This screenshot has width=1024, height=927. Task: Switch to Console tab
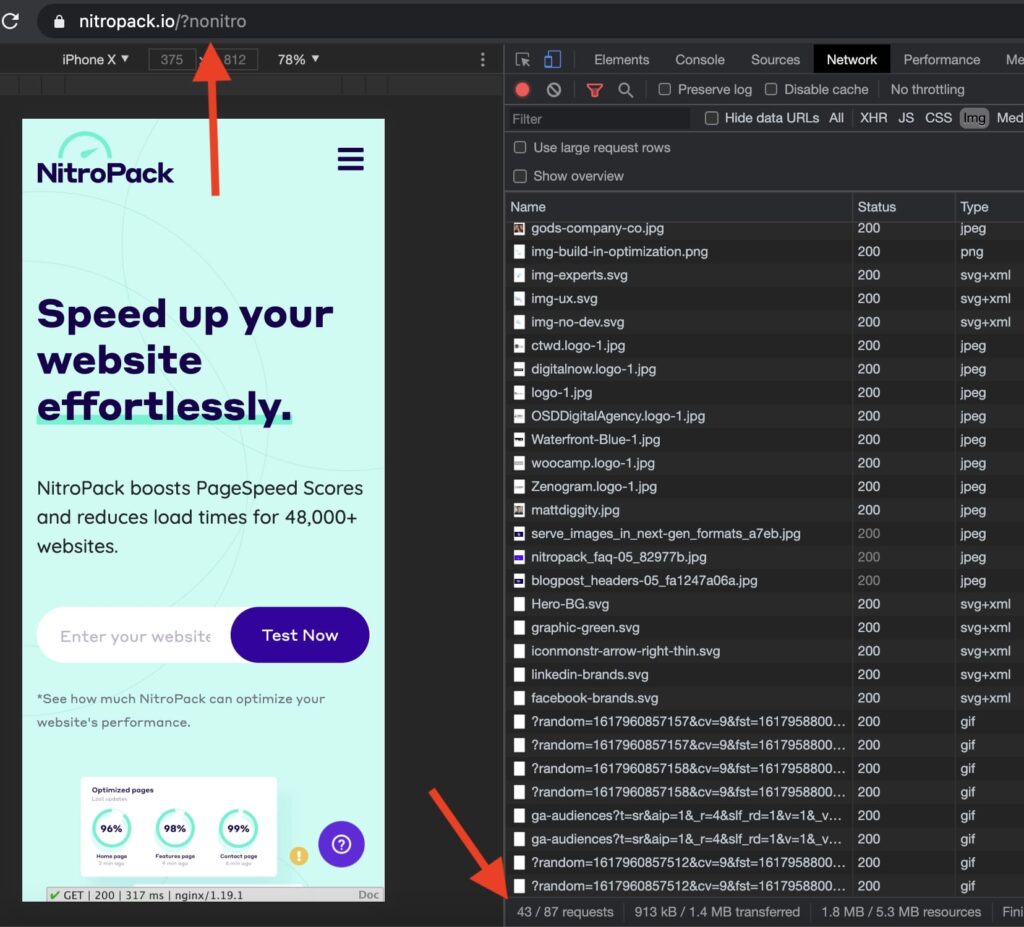click(x=699, y=59)
